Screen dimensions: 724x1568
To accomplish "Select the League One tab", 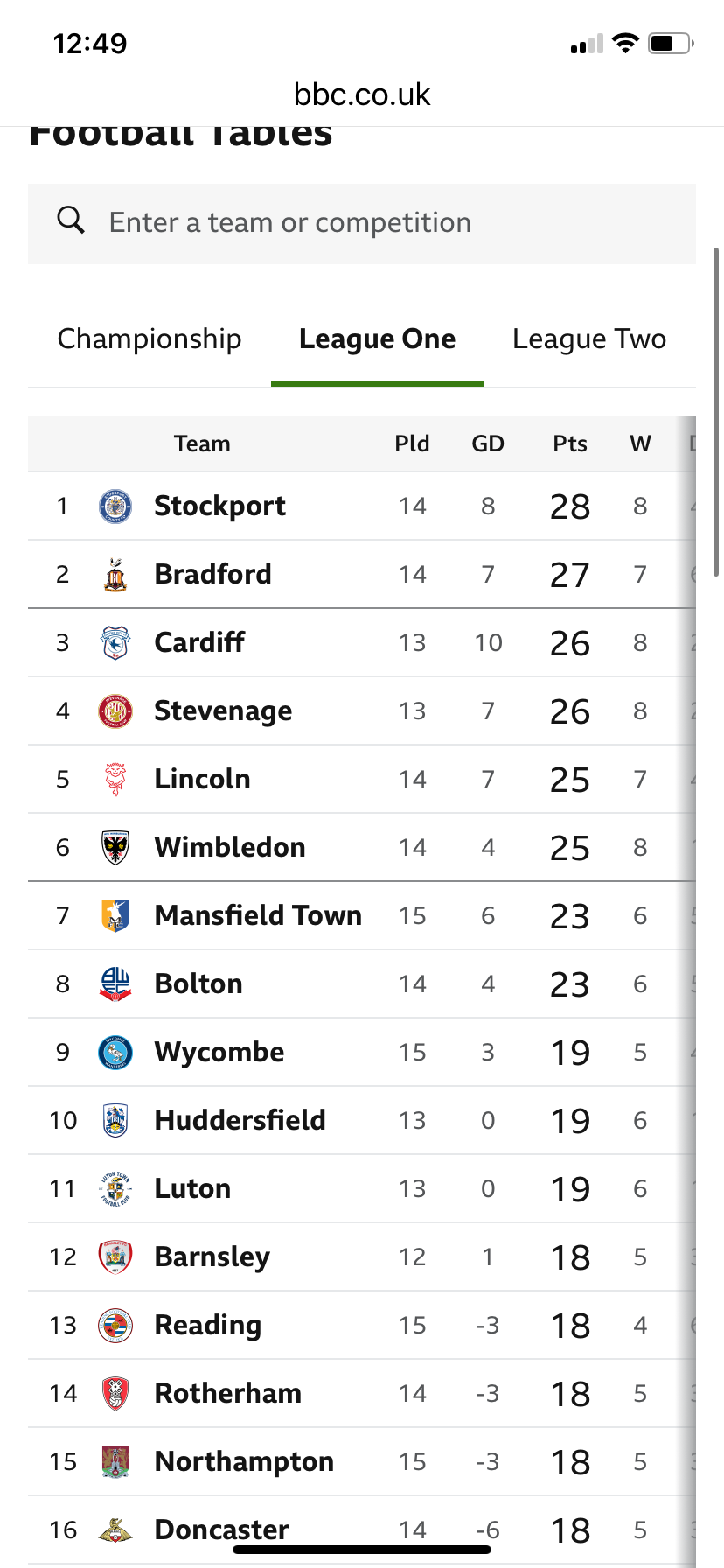I will 377,339.
